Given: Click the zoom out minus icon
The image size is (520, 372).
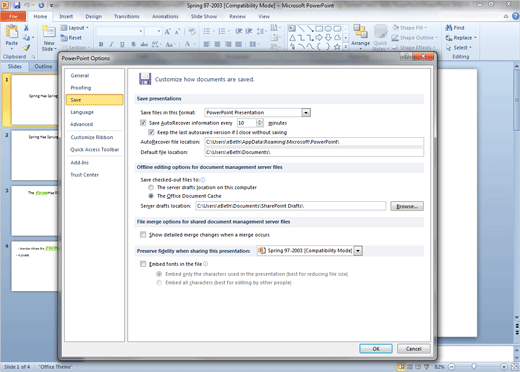Looking at the screenshot, I should (452, 367).
